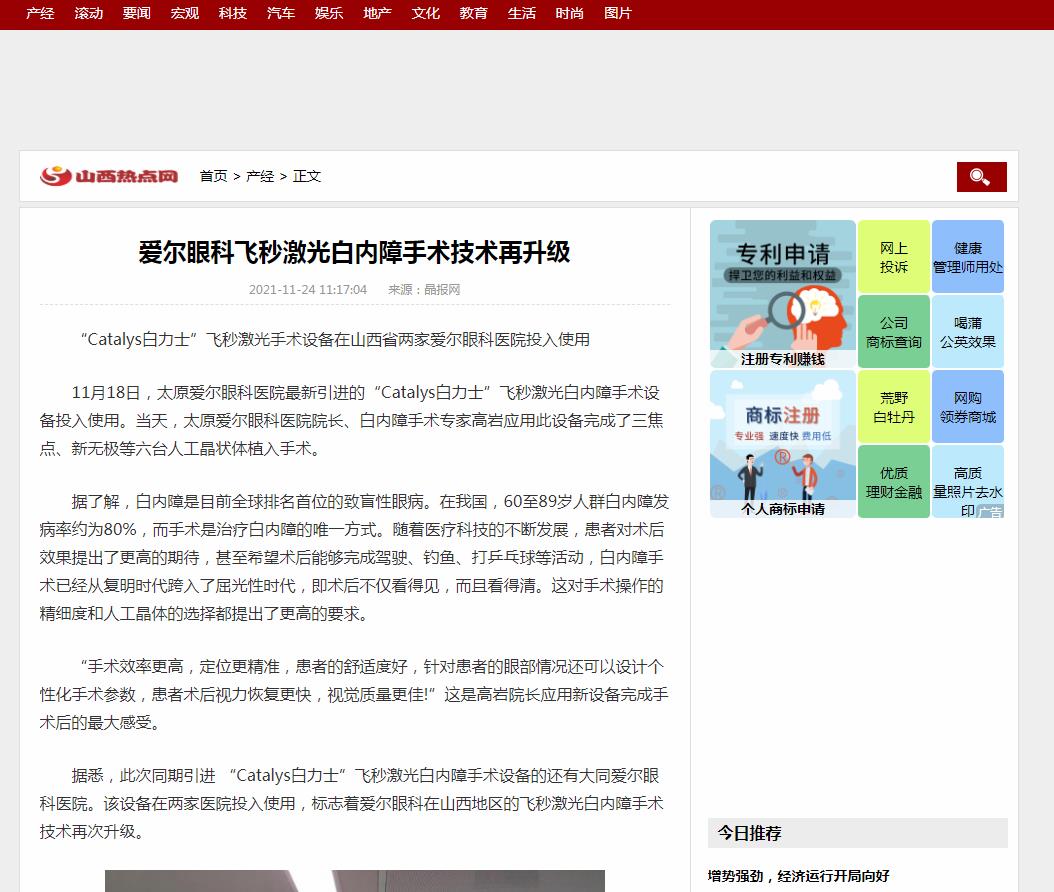Click the 荒野白牡丹 ad tile
The height and width of the screenshot is (892, 1054).
point(894,407)
